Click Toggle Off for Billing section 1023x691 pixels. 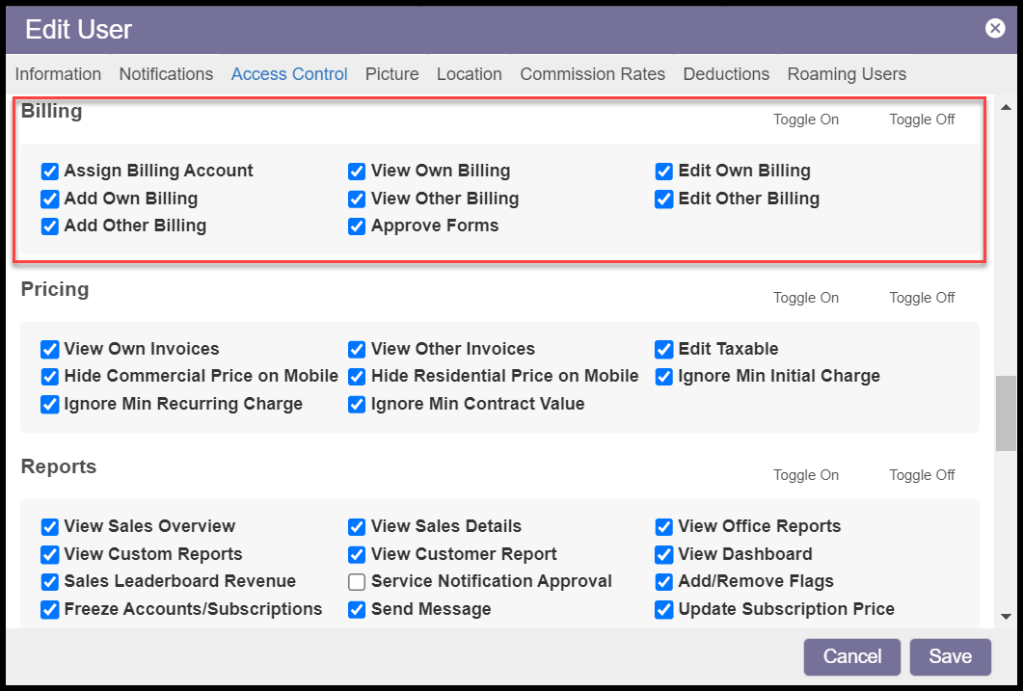pyautogui.click(x=922, y=120)
